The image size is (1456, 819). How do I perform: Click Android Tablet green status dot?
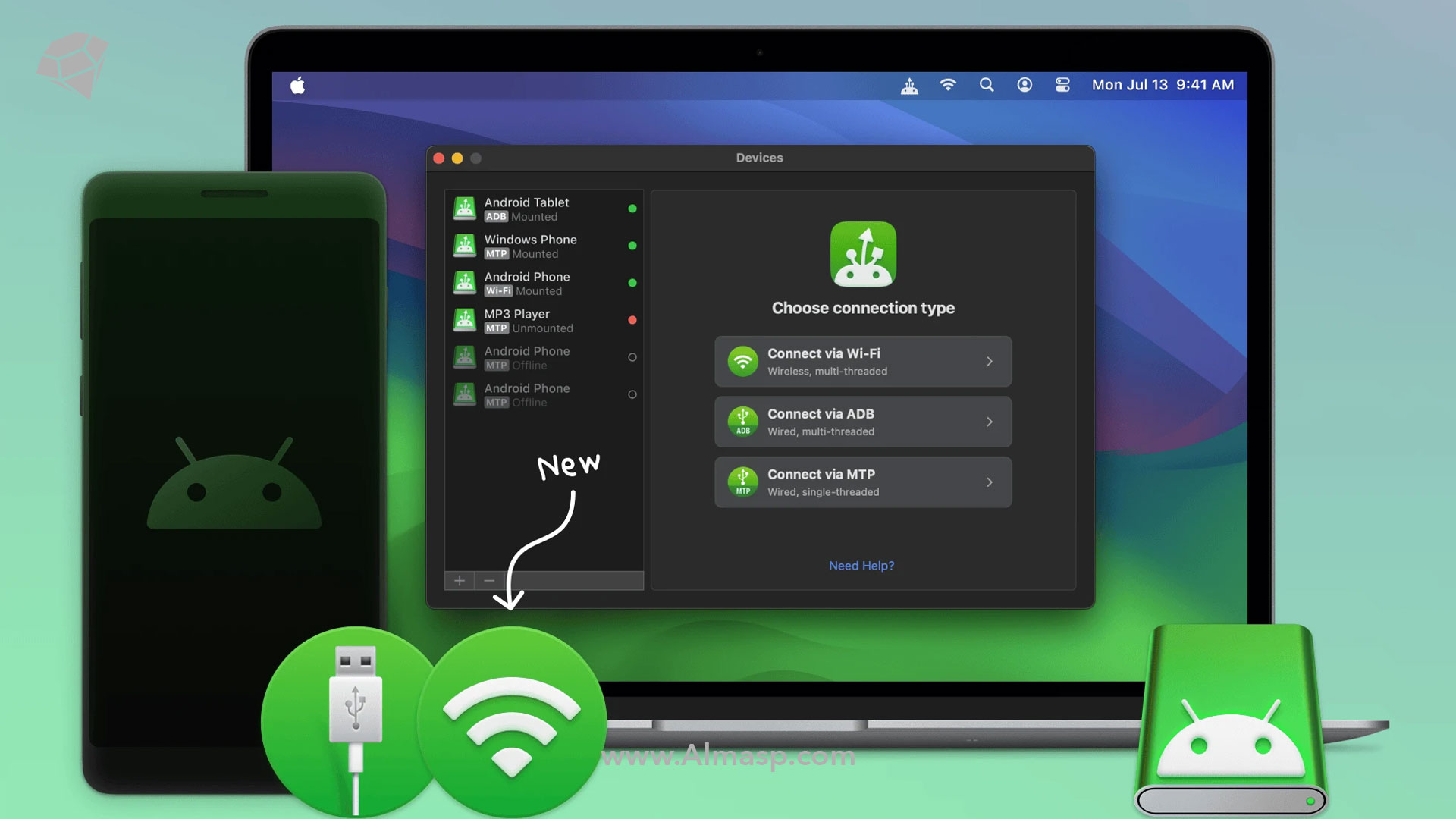[632, 209]
